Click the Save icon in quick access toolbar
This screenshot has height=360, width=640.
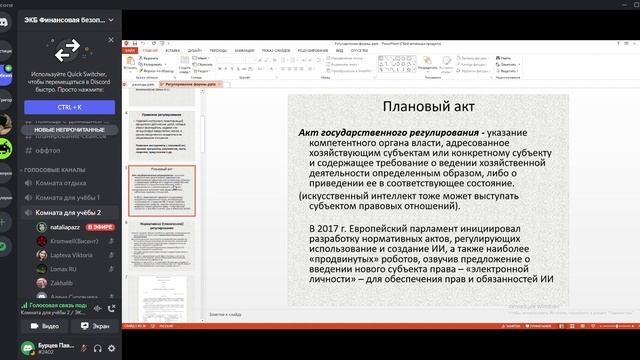[134, 43]
